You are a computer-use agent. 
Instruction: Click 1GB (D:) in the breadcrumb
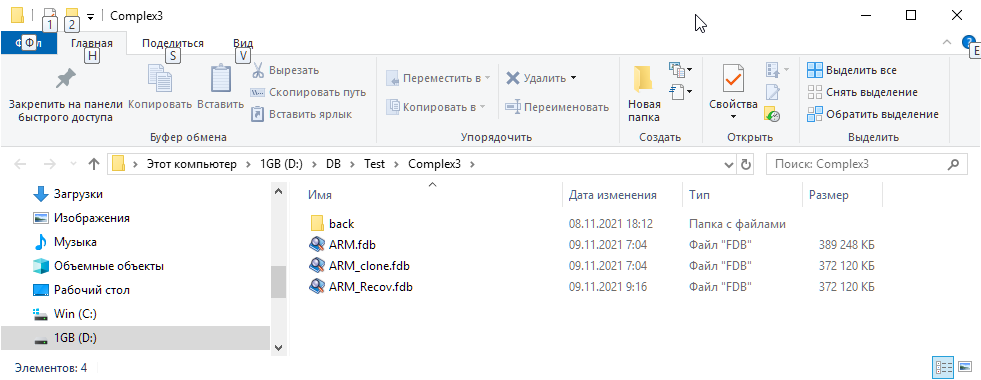point(282,165)
